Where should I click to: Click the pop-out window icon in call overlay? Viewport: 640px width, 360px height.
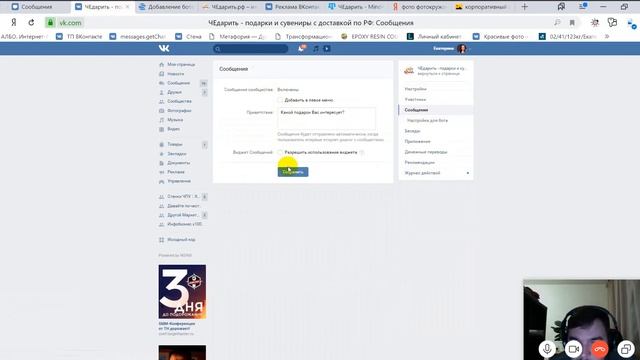(x=626, y=349)
